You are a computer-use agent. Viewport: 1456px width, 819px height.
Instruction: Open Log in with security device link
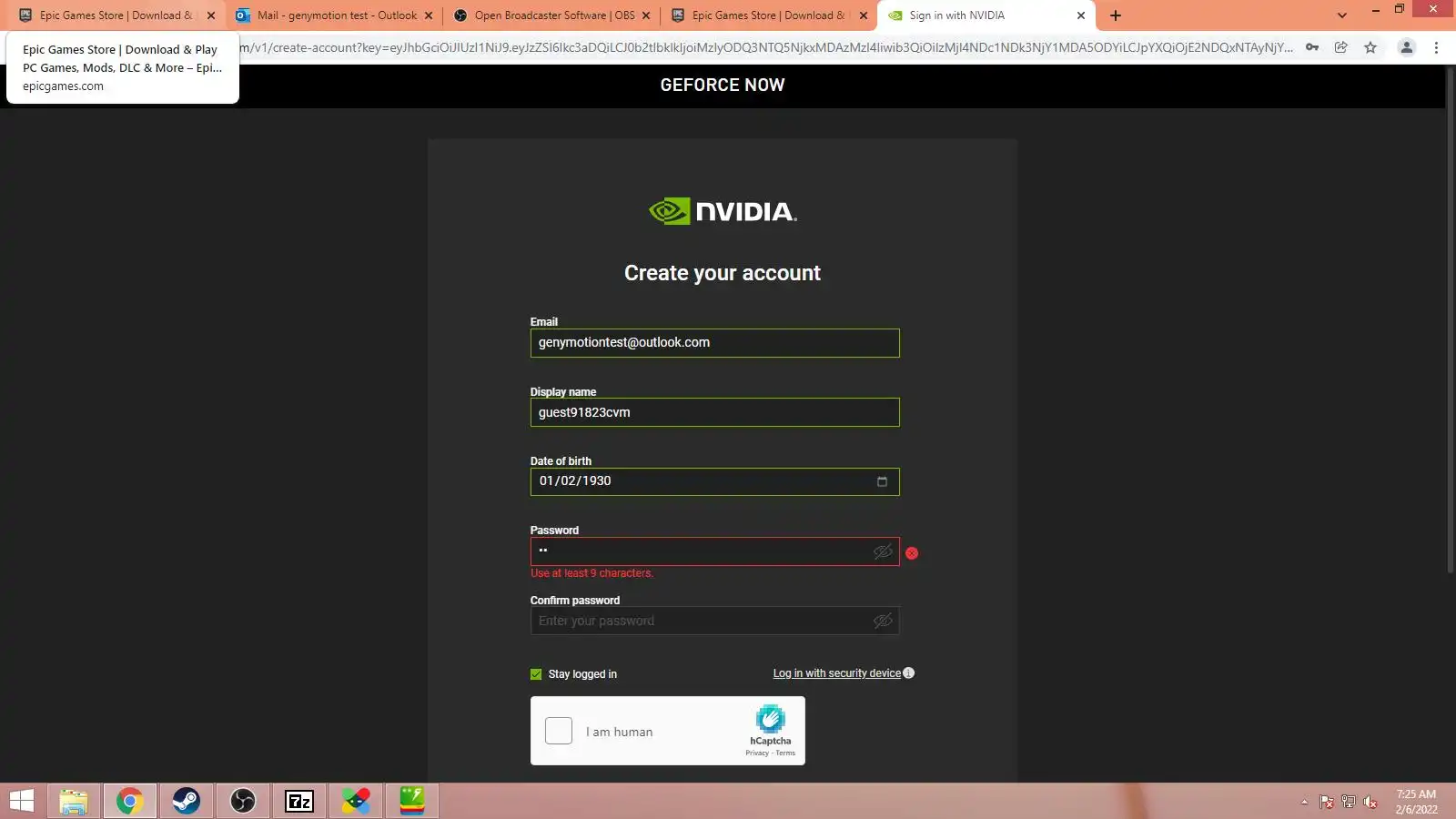837,673
